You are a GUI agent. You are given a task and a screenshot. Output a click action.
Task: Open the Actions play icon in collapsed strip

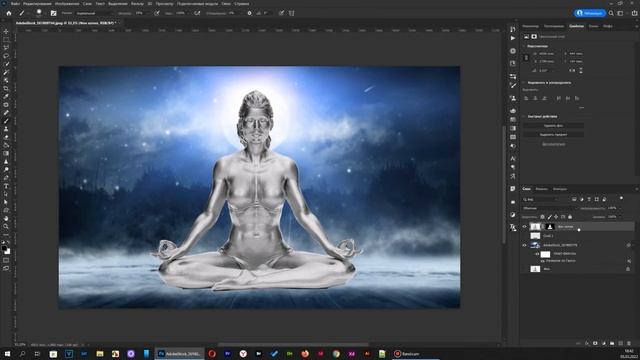[513, 38]
